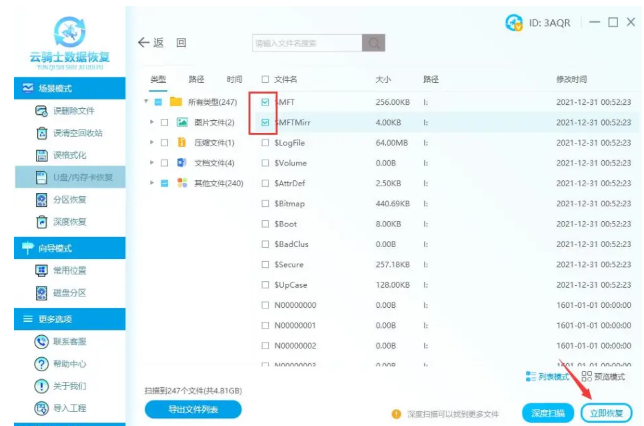The image size is (644, 426).
Task: Open 误清空回收站 recovery icon
Action: tap(42, 133)
